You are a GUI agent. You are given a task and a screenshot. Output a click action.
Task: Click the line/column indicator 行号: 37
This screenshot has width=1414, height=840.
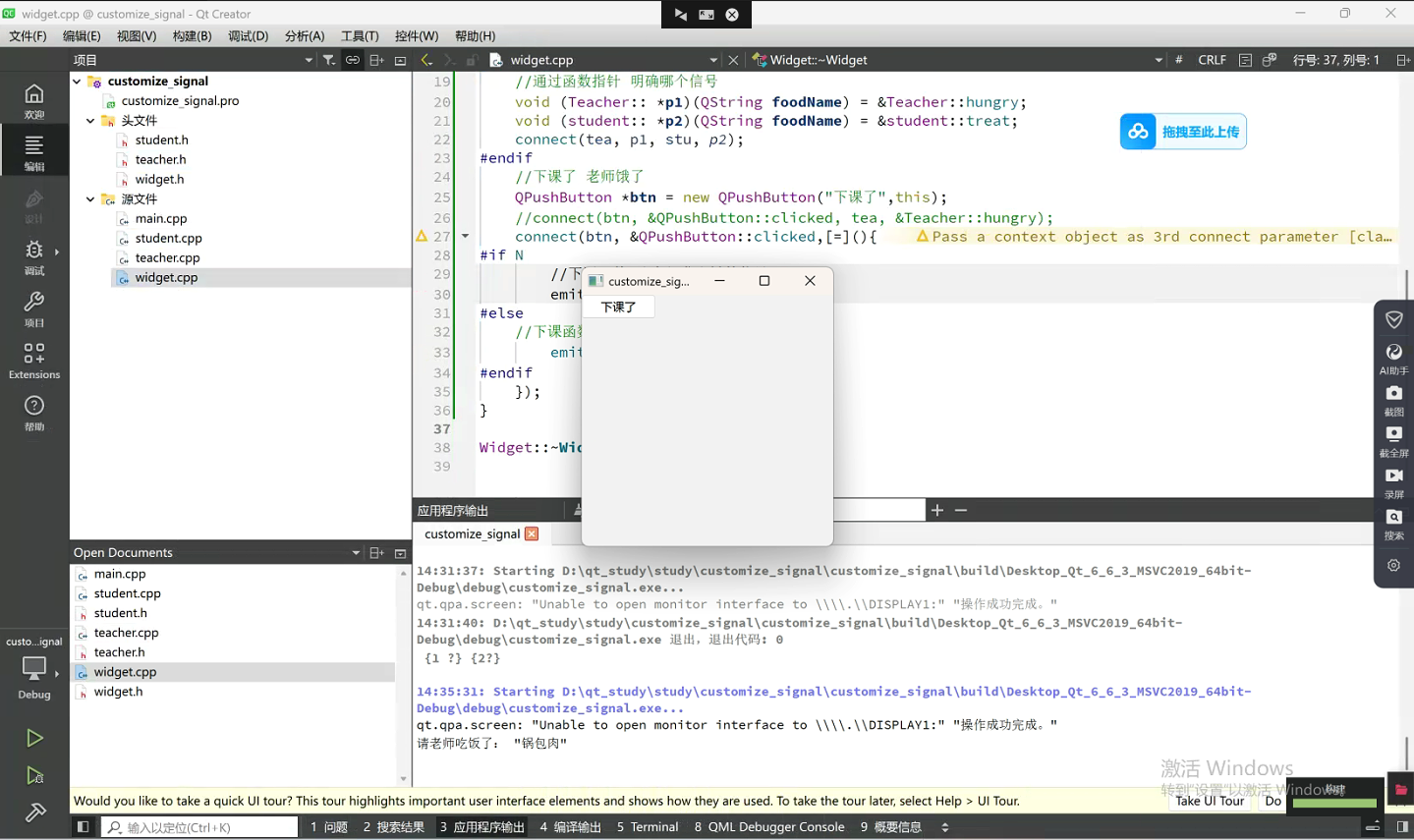coord(1335,60)
